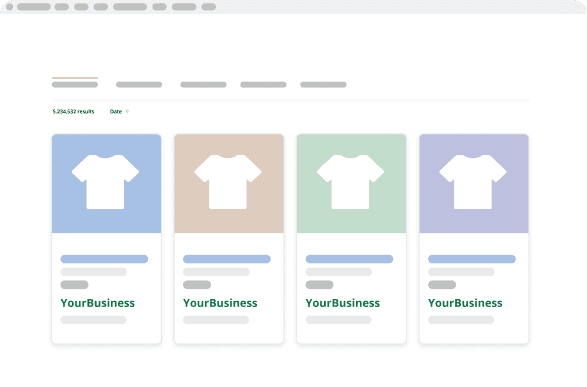This screenshot has height=387, width=587.
Task: Click the 5,234,532 results count text
Action: (73, 112)
